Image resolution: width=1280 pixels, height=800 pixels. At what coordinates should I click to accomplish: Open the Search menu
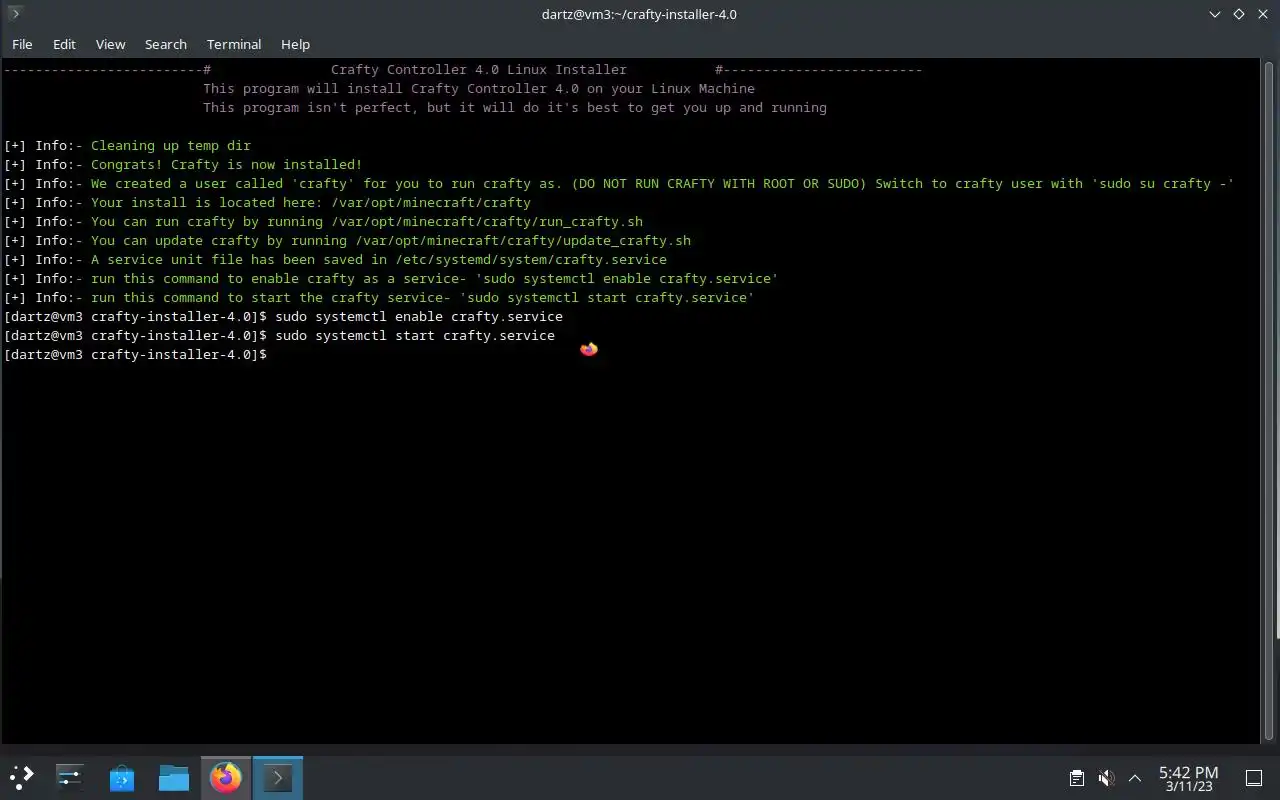coord(165,44)
